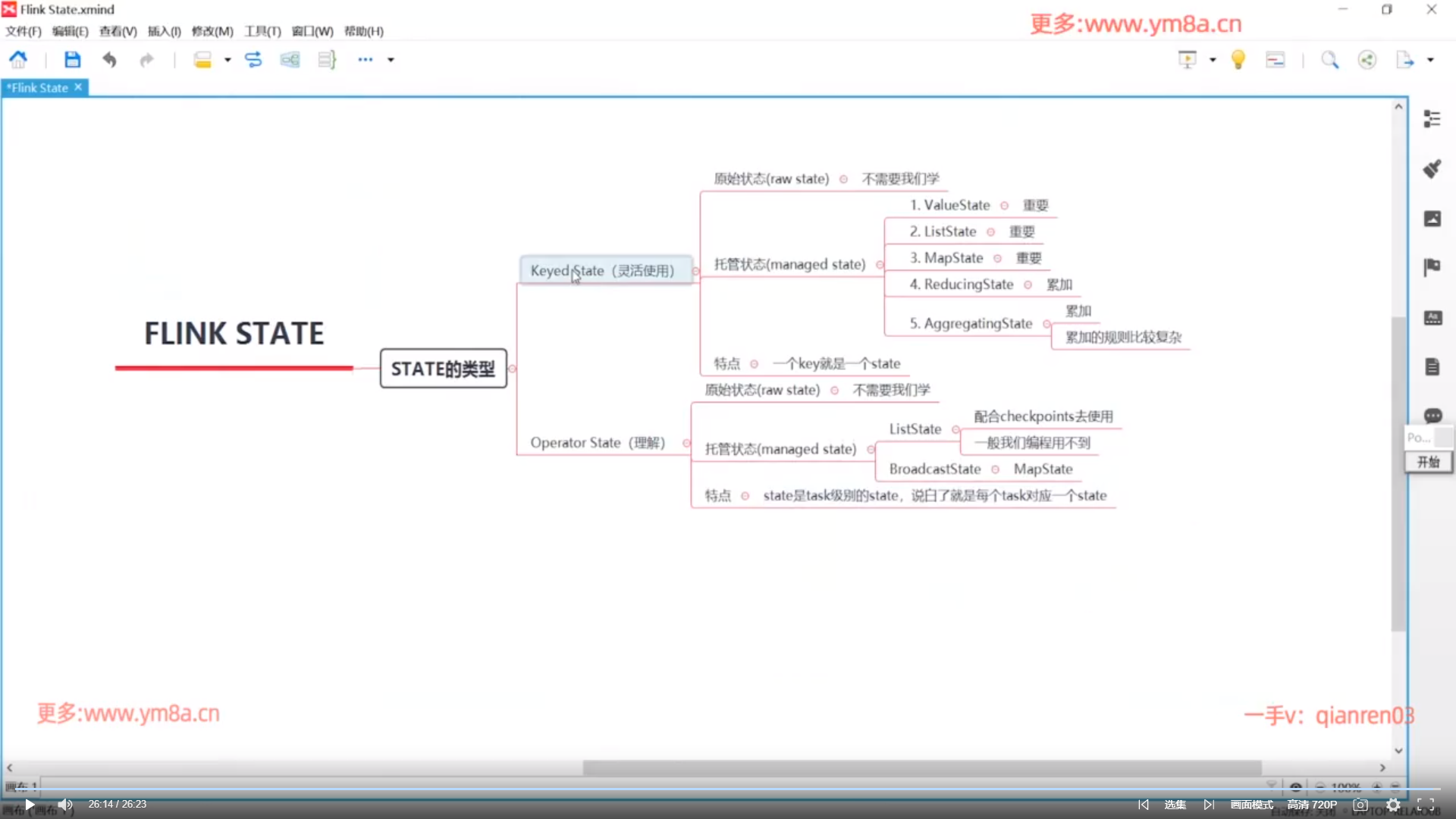Screen dimensions: 1456x819
Task: Select the STATE的类型 topic node
Action: pyautogui.click(x=443, y=369)
